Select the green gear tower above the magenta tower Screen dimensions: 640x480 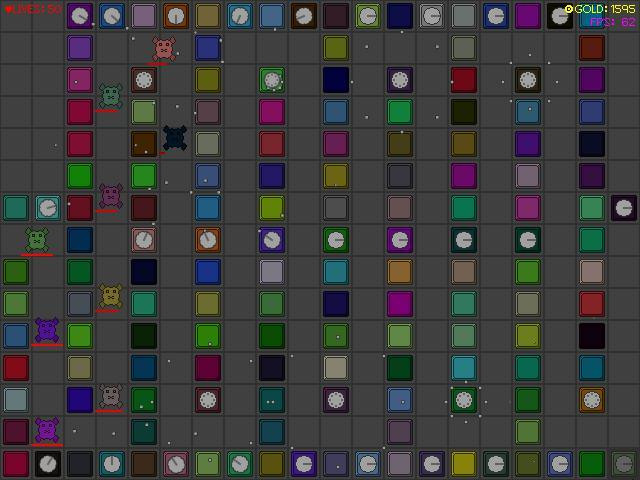(272, 80)
